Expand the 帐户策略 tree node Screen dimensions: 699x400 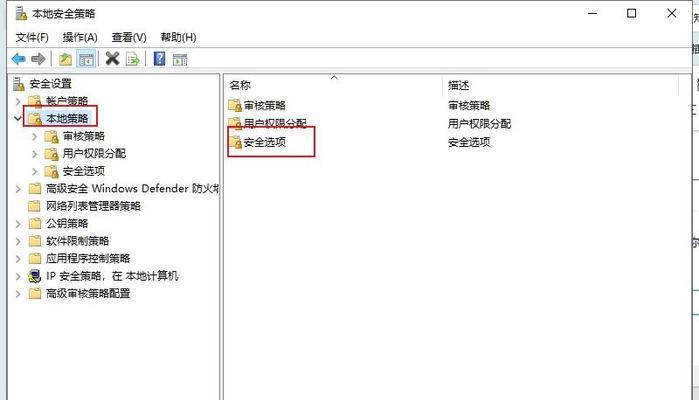tap(18, 101)
